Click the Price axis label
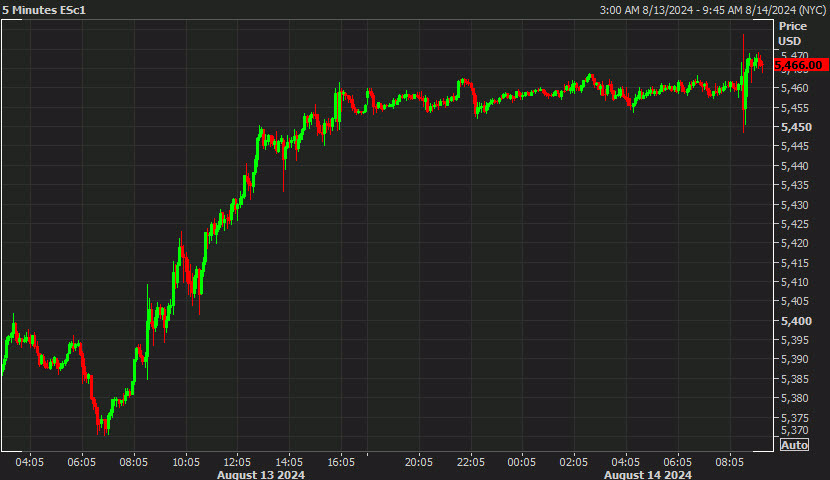Viewport: 830px width, 480px height. click(x=792, y=26)
